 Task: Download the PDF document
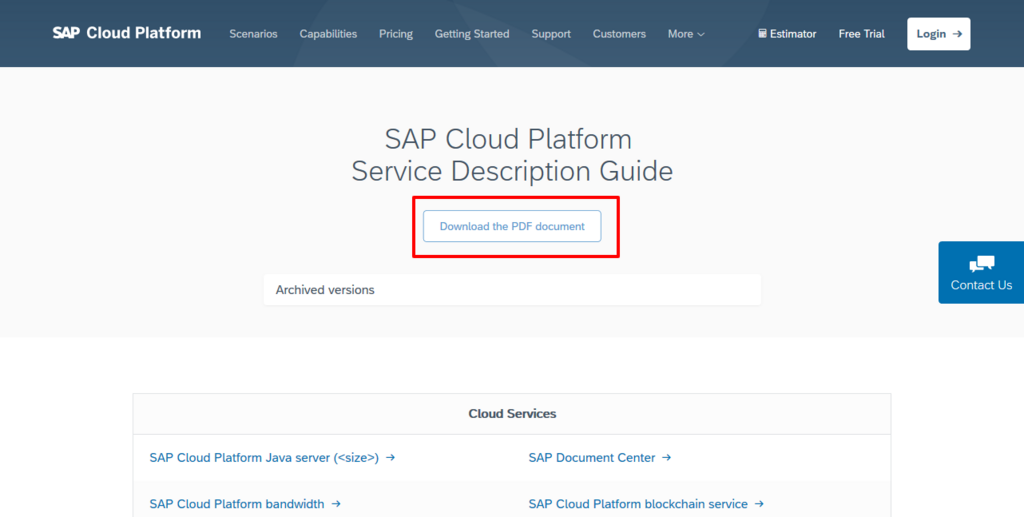(512, 226)
